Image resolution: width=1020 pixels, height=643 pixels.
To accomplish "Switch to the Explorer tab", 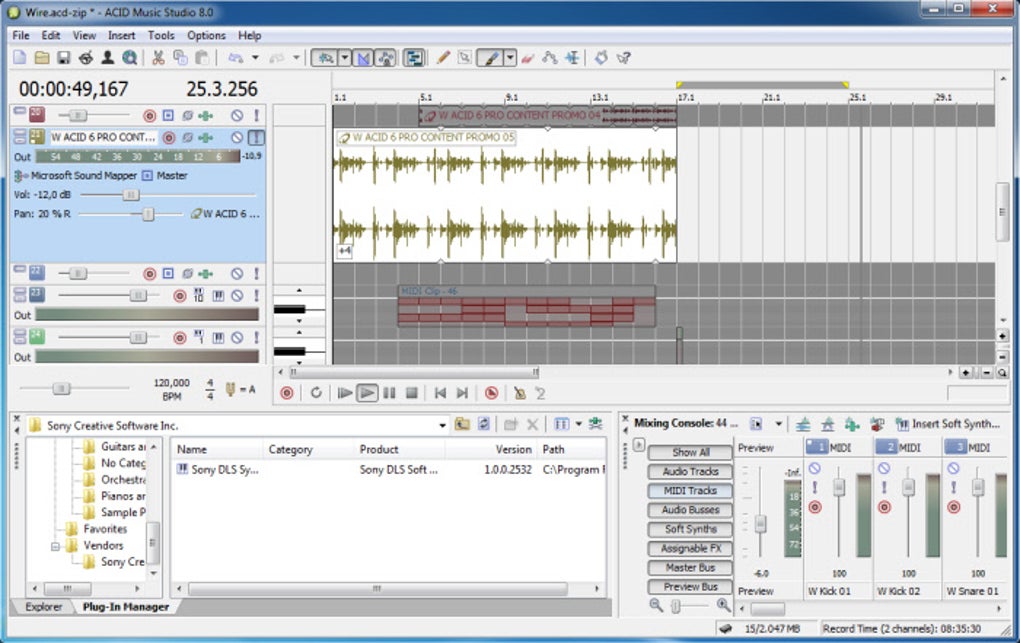I will click(x=43, y=607).
